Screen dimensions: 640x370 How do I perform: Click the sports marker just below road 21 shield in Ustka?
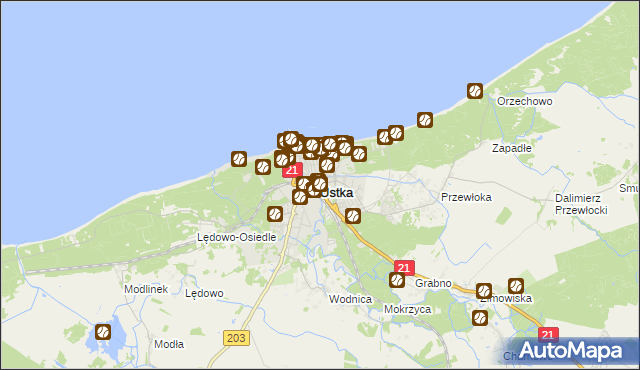point(303,184)
